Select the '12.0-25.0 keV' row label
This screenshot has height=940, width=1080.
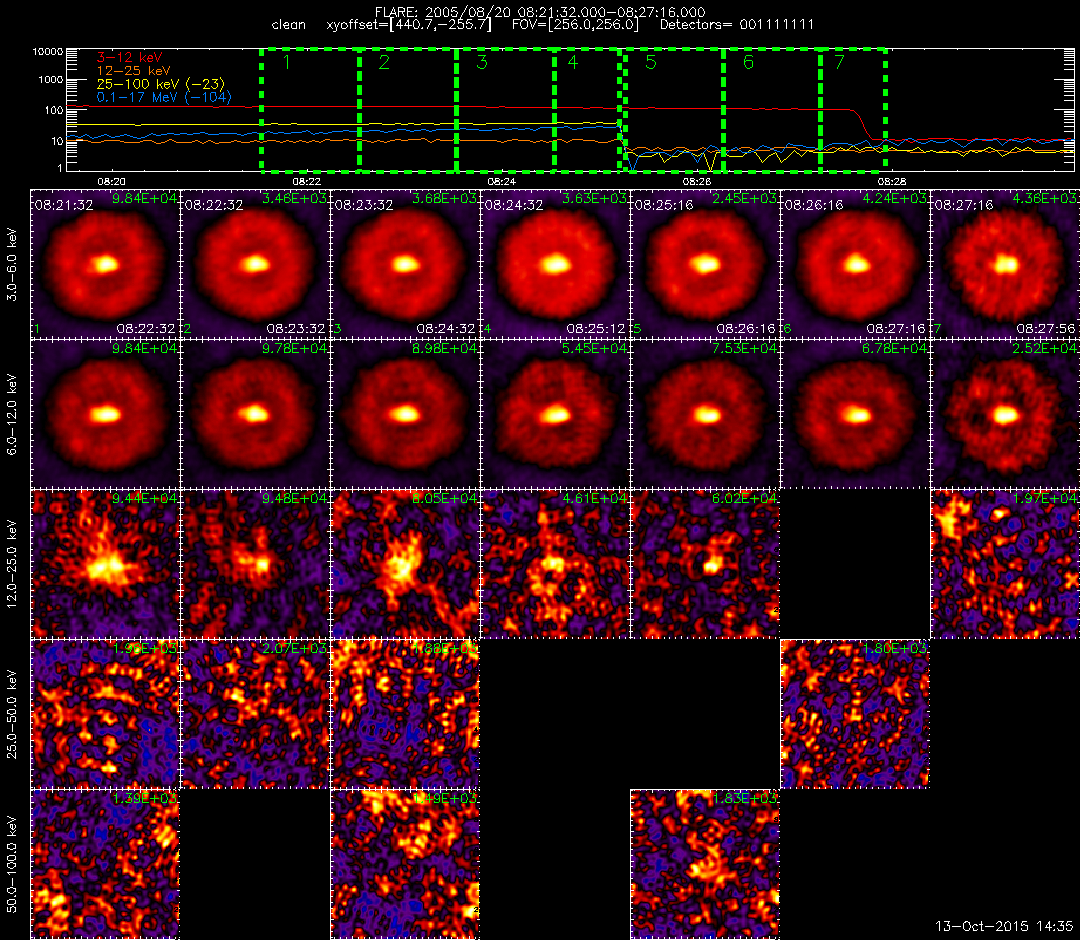tap(12, 565)
